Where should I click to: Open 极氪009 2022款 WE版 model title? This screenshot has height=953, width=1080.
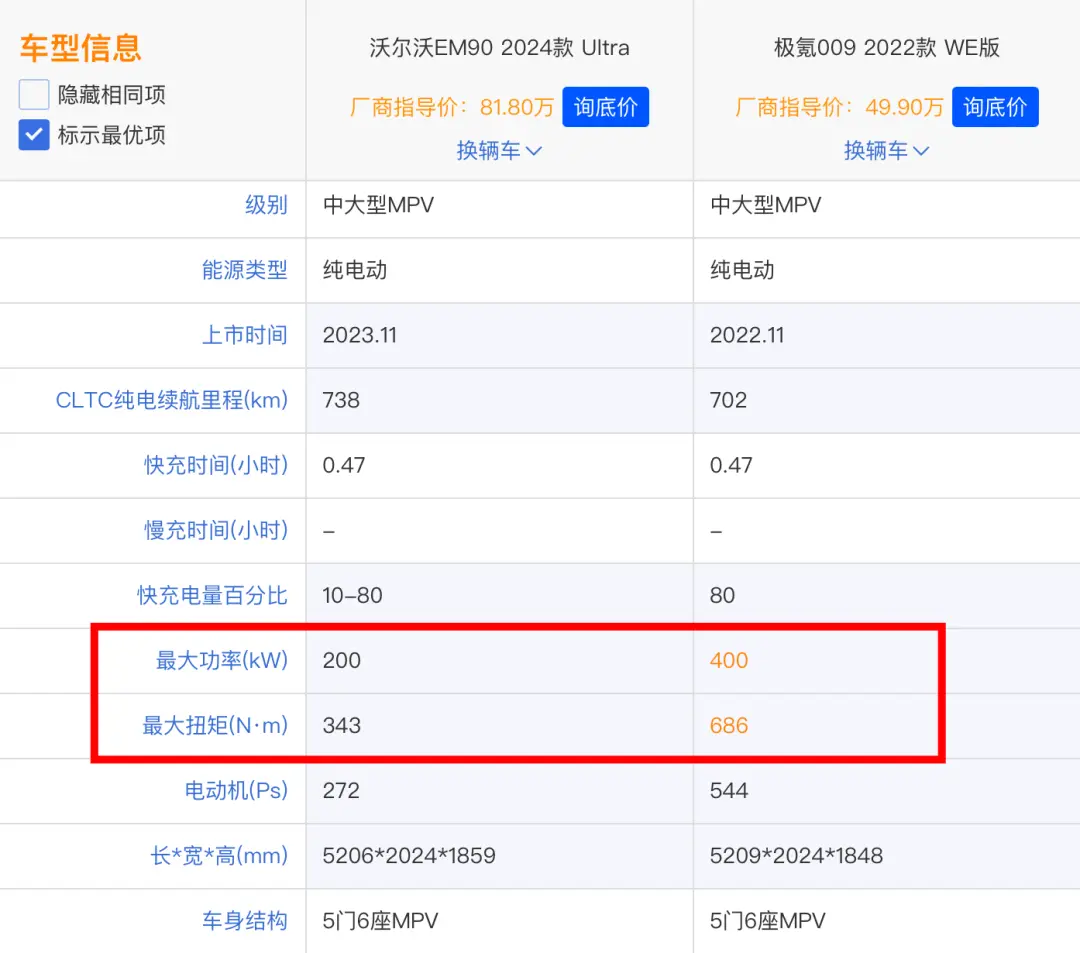[886, 48]
